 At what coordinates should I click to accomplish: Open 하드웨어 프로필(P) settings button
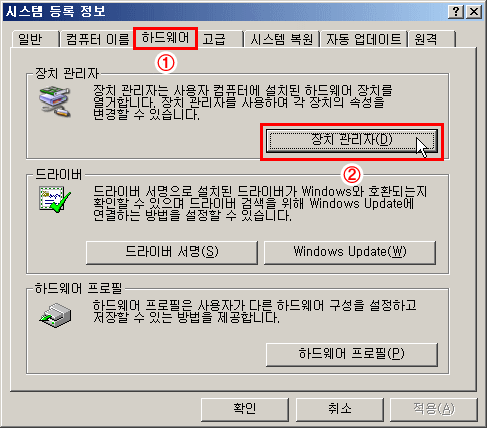coord(352,354)
